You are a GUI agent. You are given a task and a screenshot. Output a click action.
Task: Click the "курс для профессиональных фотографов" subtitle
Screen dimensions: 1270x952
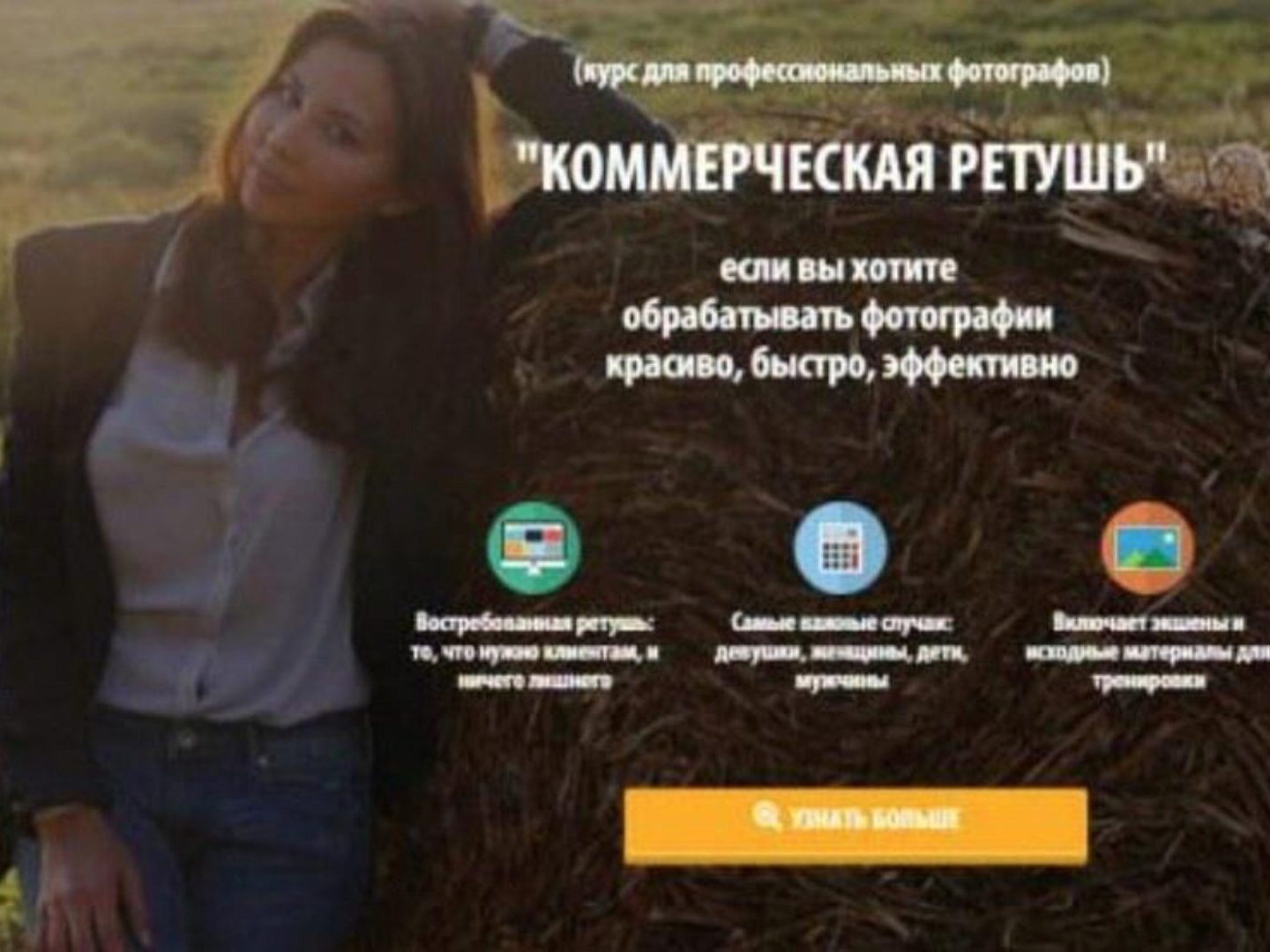[840, 72]
